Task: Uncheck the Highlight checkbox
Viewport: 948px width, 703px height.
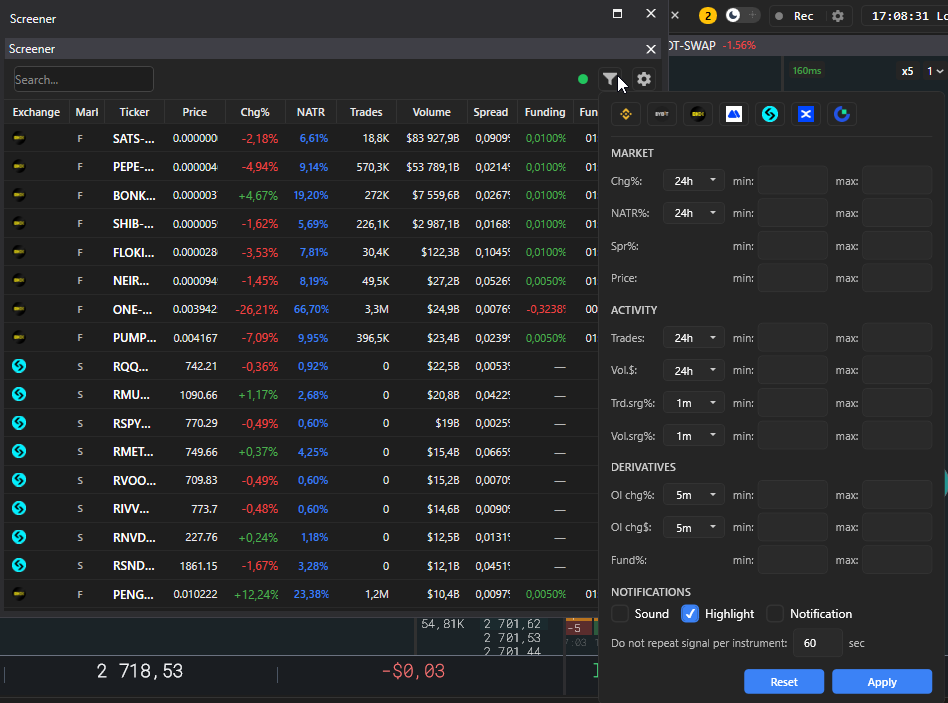Action: coord(690,614)
